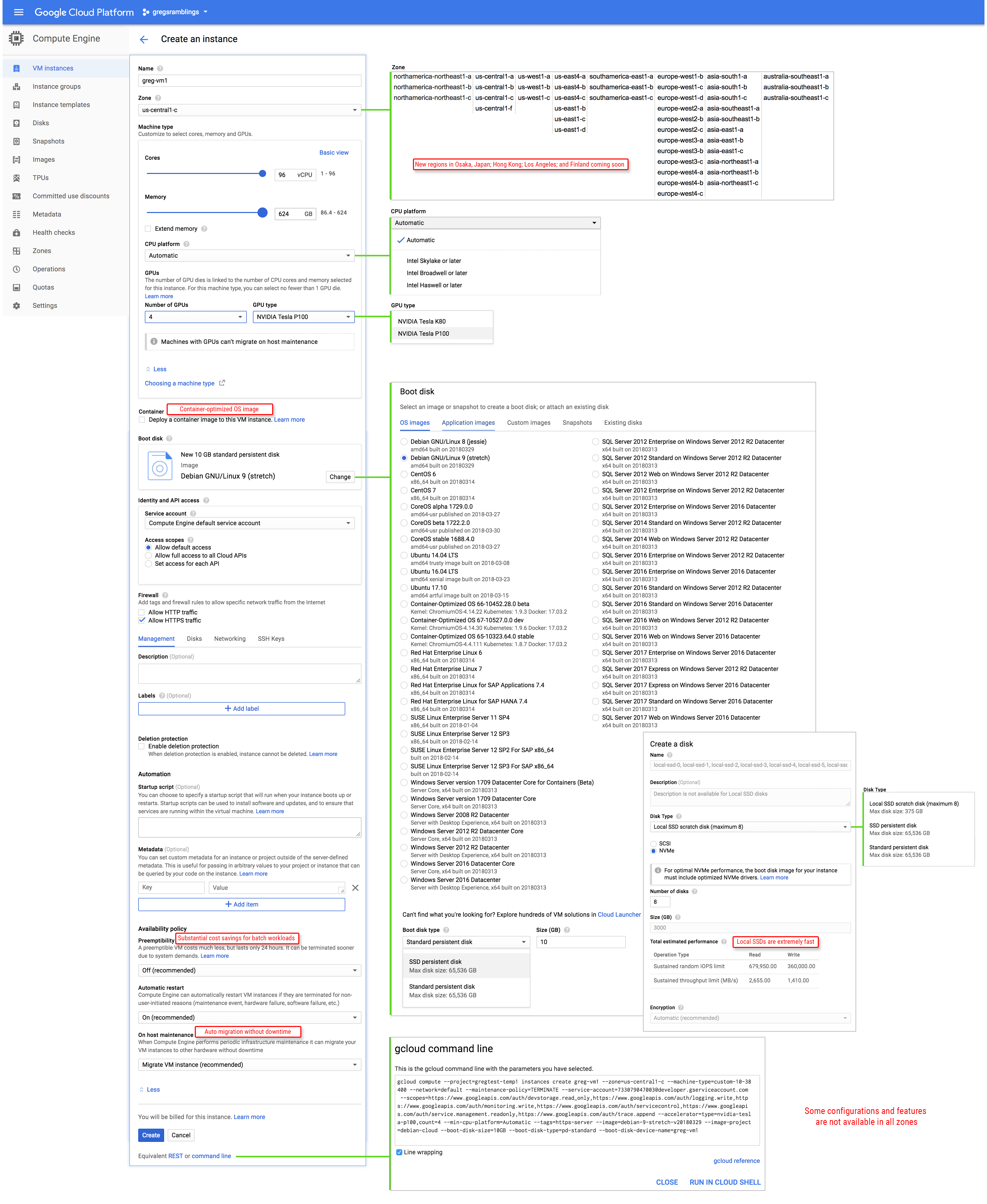Viewport: 987px width, 1204px height.
Task: Open the hamburger navigation menu
Action: (19, 12)
